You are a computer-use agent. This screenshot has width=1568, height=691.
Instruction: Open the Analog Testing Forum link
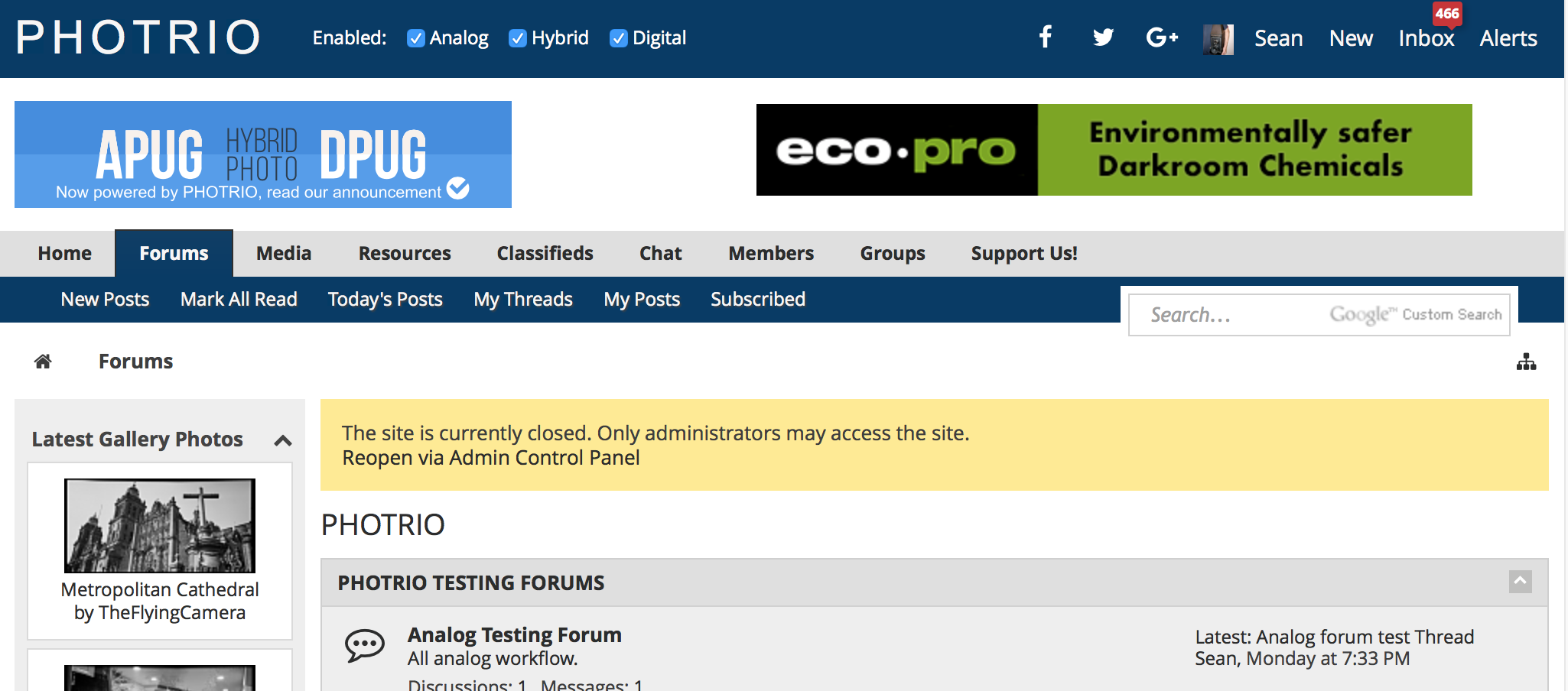click(515, 634)
